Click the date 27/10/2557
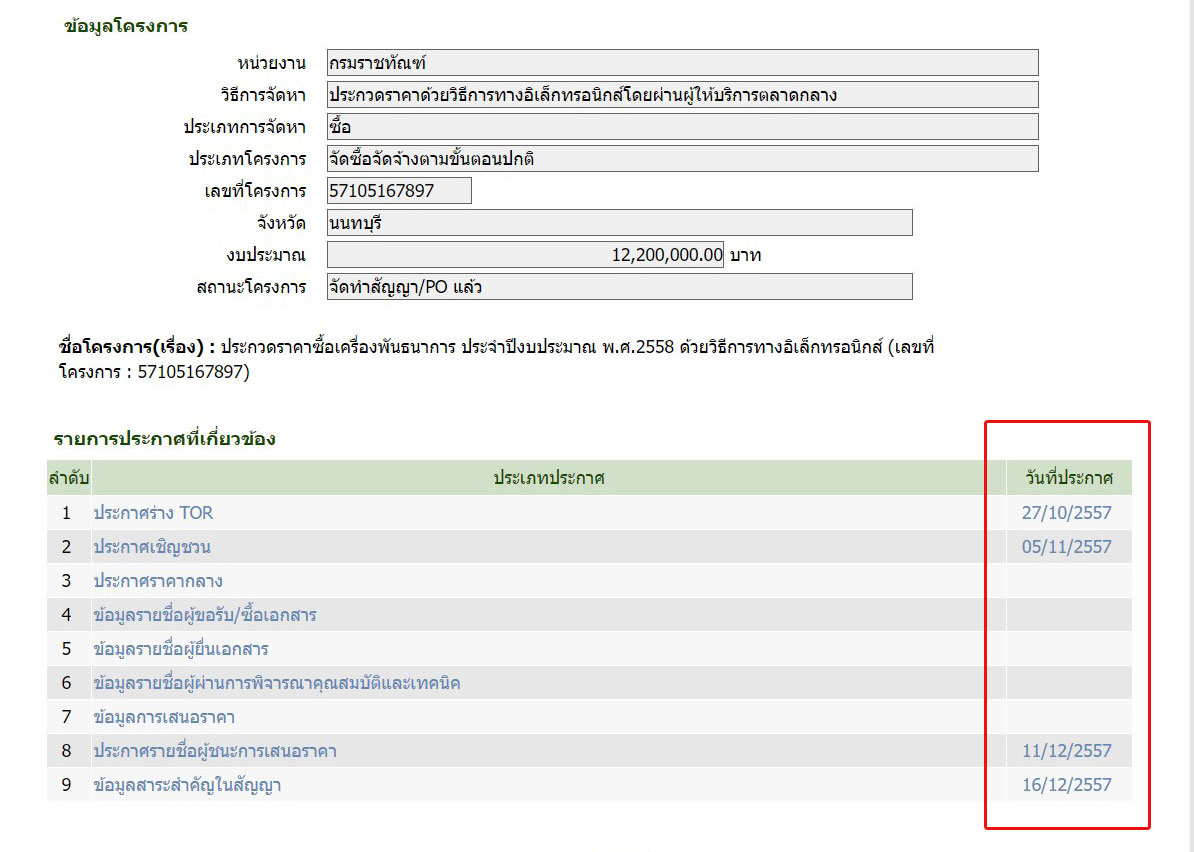This screenshot has height=852, width=1194. [x=1066, y=513]
